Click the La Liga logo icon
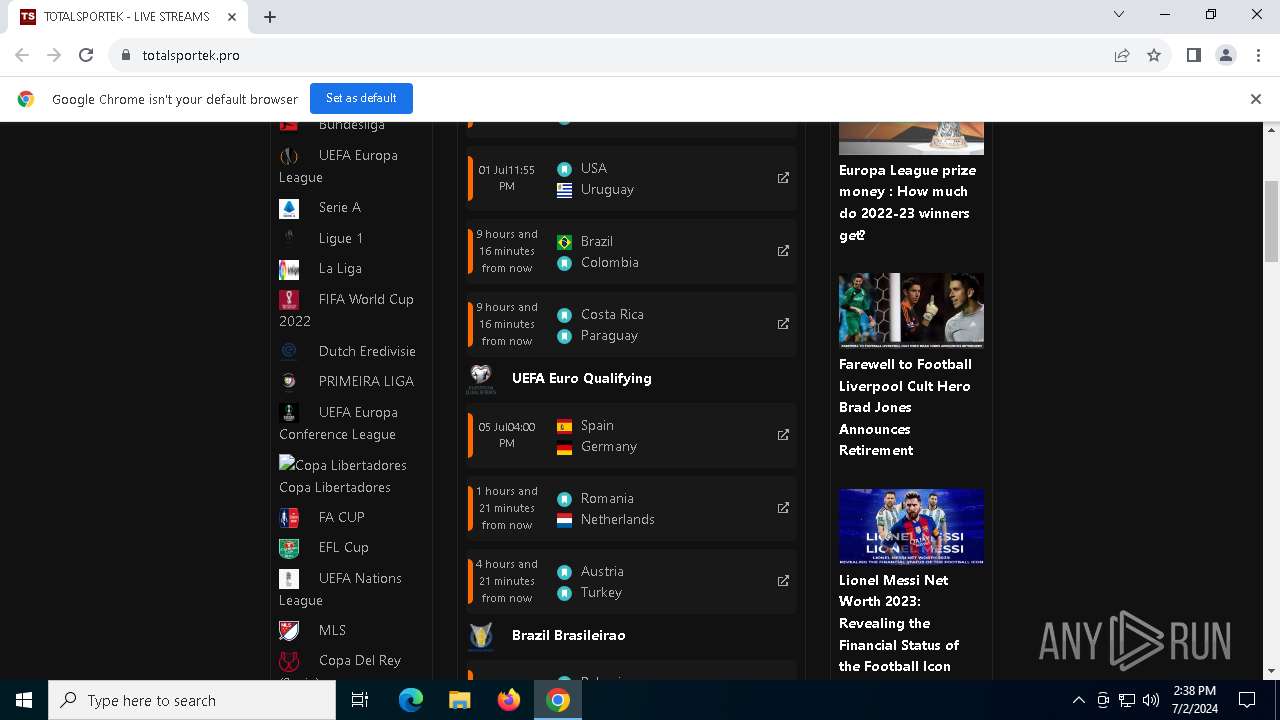Image resolution: width=1280 pixels, height=720 pixels. click(289, 269)
